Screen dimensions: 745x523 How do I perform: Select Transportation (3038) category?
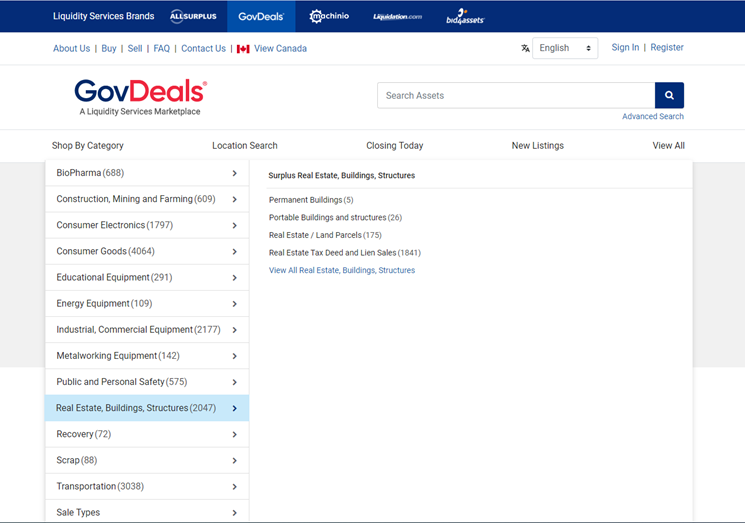100,486
